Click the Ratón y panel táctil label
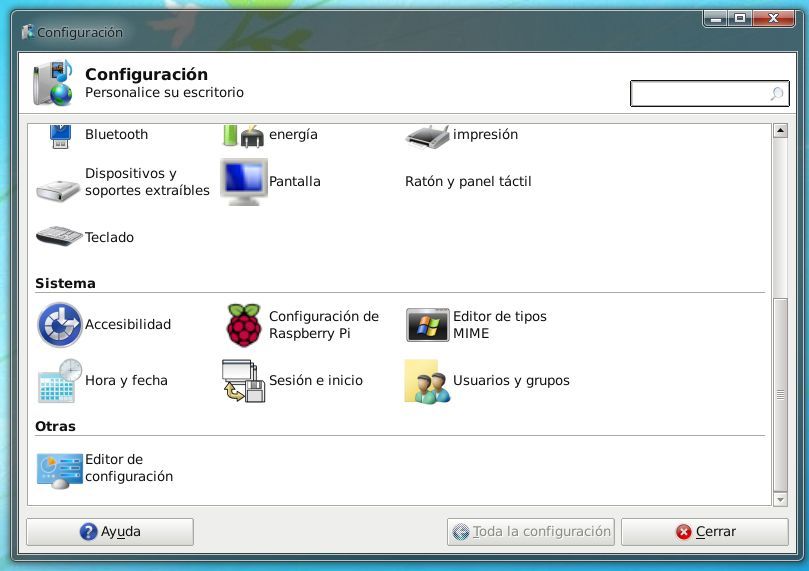809x571 pixels. (x=468, y=182)
